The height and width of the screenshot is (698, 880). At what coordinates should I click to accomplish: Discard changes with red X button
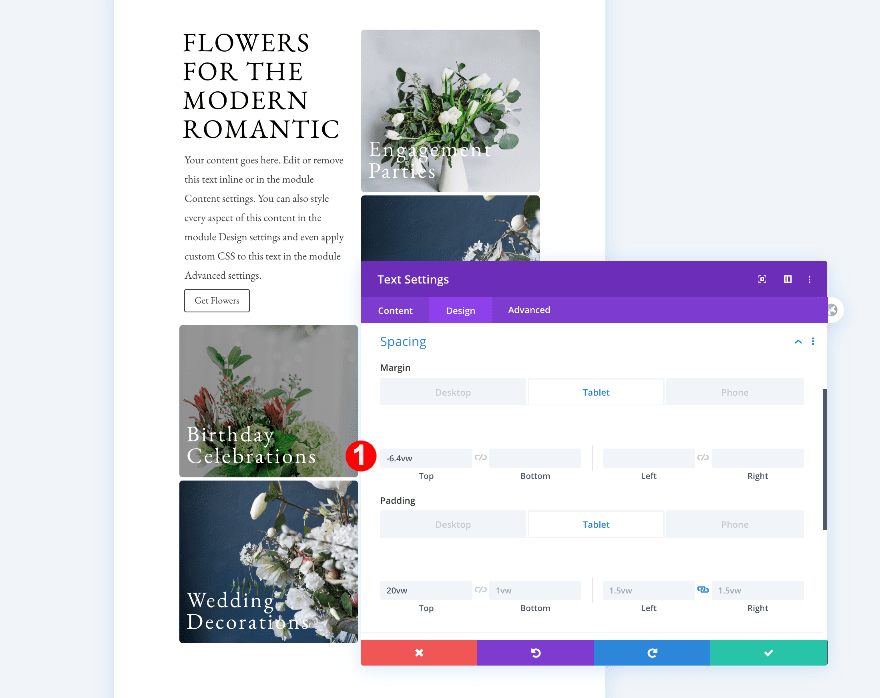tap(419, 653)
